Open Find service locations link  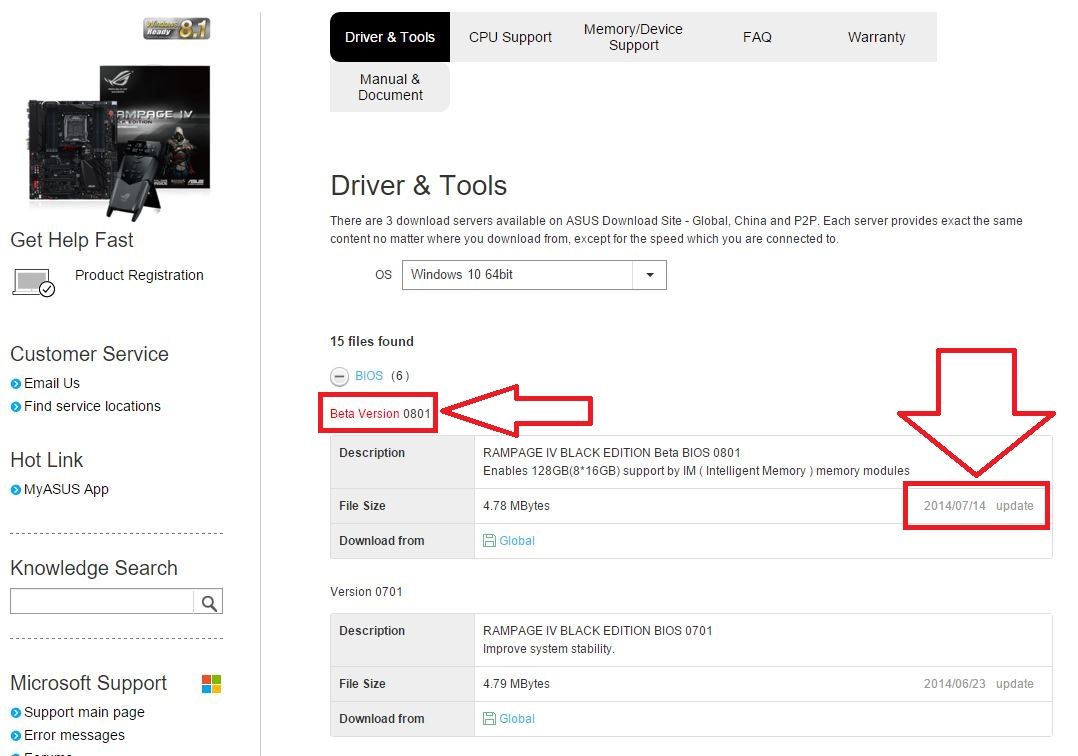(x=92, y=407)
